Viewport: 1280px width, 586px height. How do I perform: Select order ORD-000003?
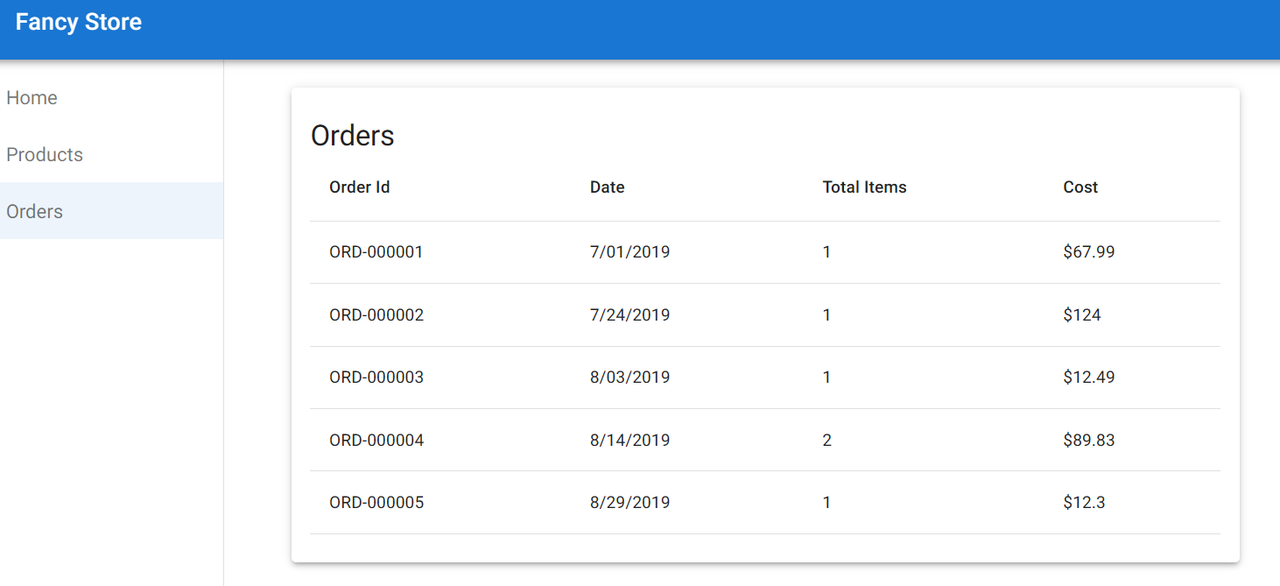click(x=376, y=377)
